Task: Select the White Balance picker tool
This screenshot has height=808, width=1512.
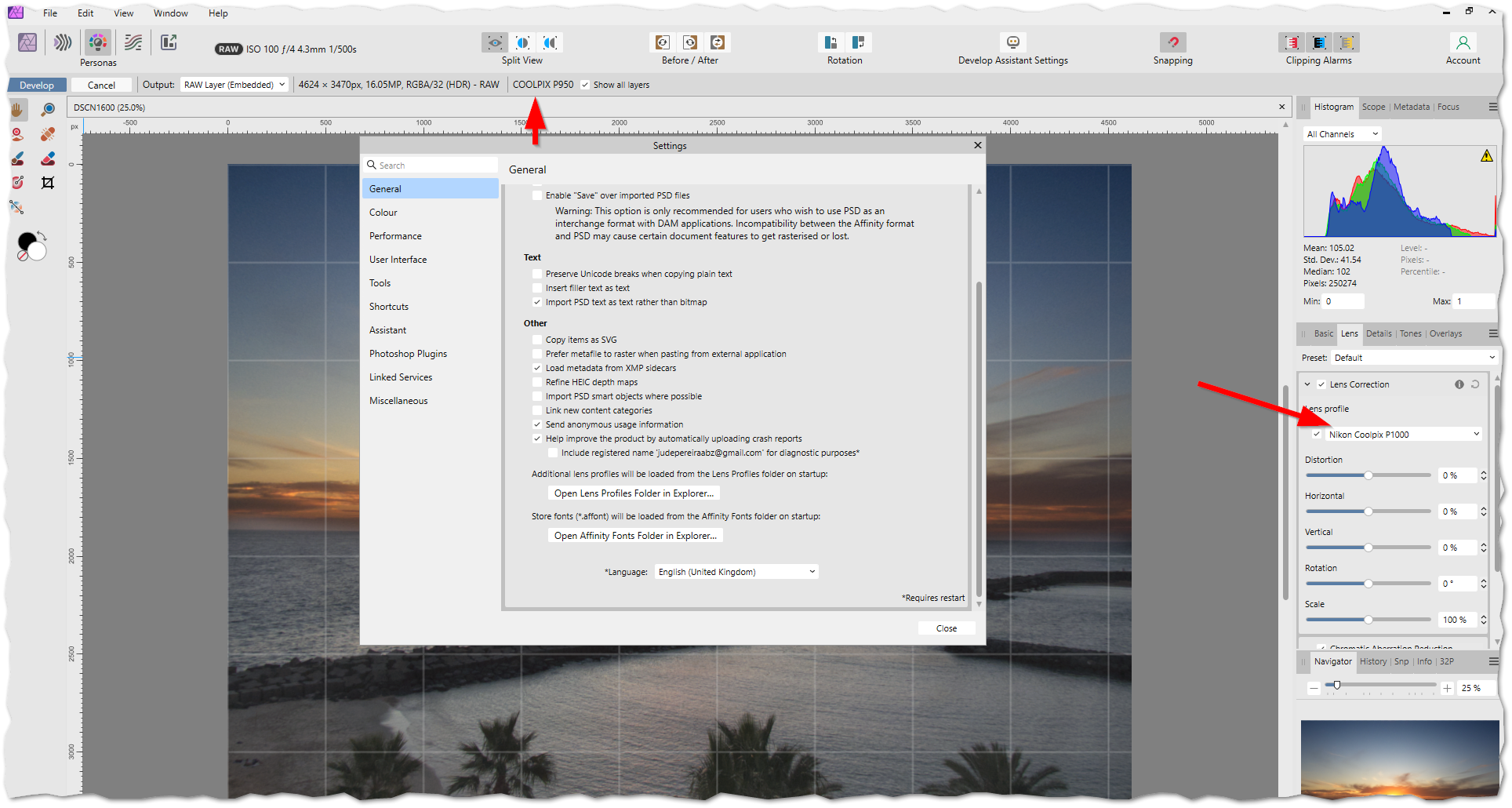Action: click(17, 207)
